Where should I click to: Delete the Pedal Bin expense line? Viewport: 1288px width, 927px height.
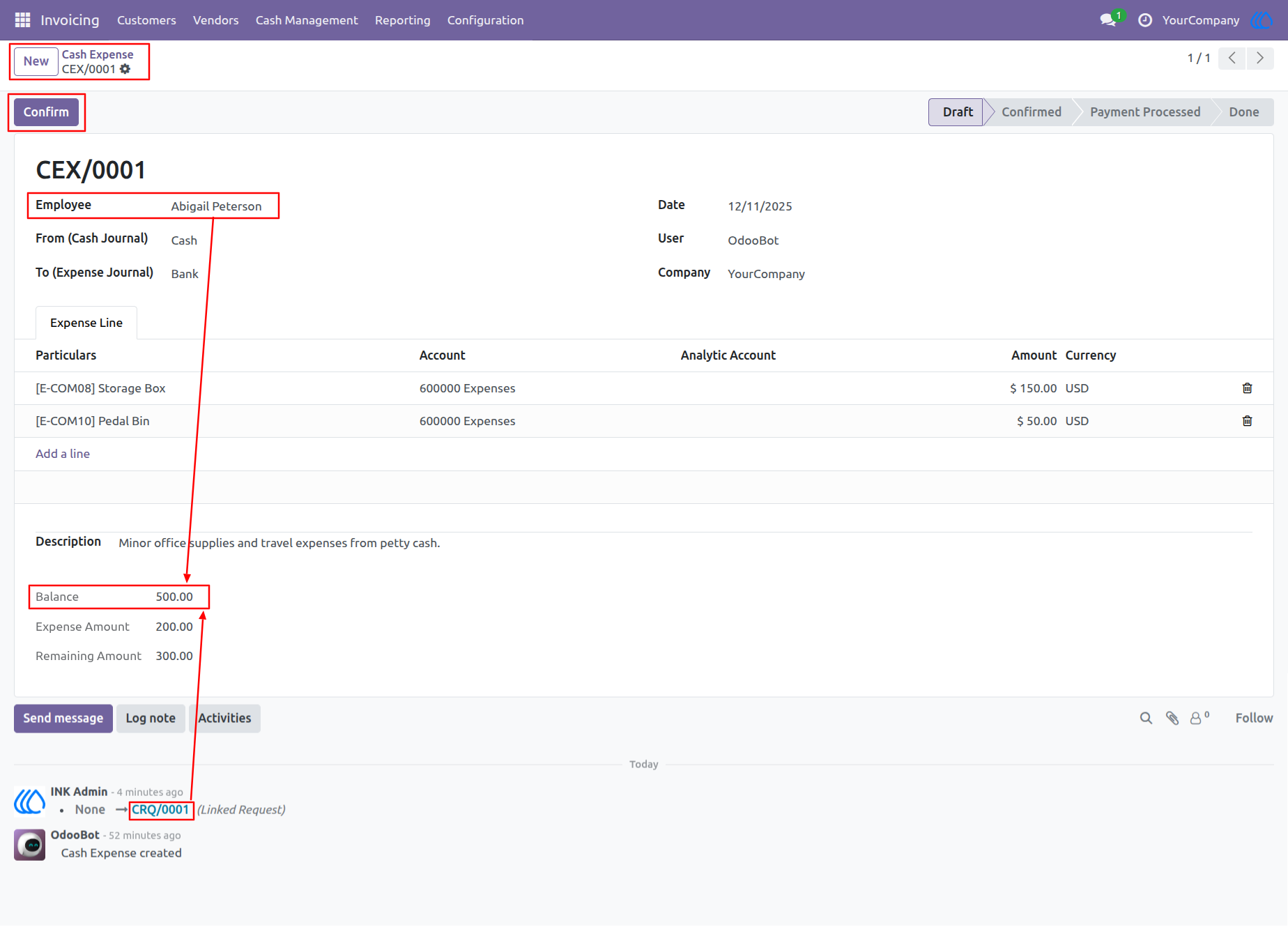click(x=1247, y=421)
